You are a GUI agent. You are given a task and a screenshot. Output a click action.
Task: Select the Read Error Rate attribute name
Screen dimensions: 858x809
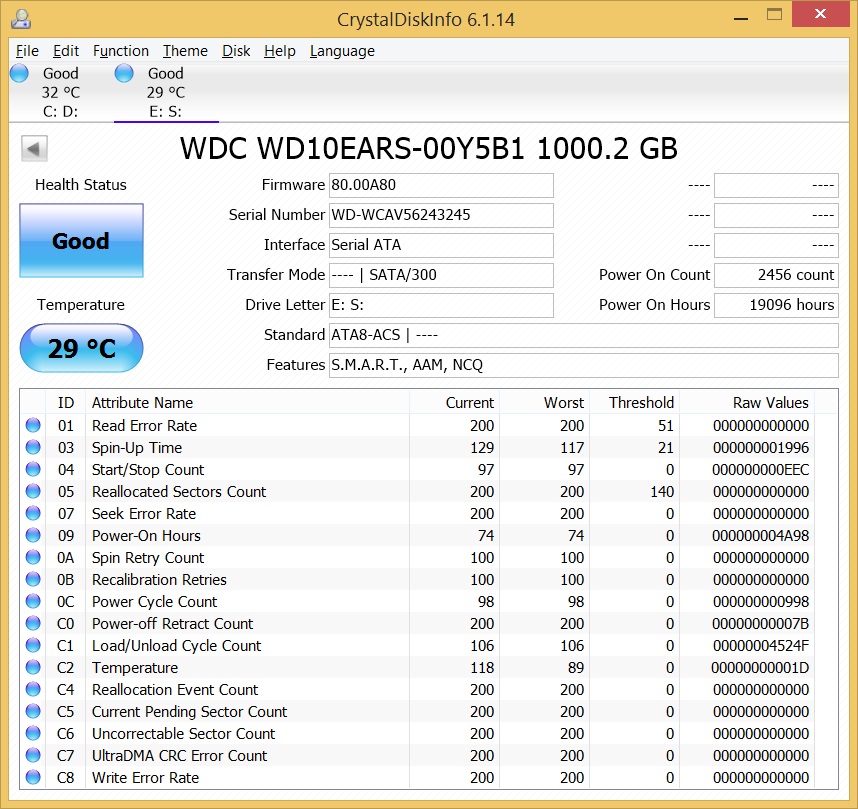click(144, 426)
